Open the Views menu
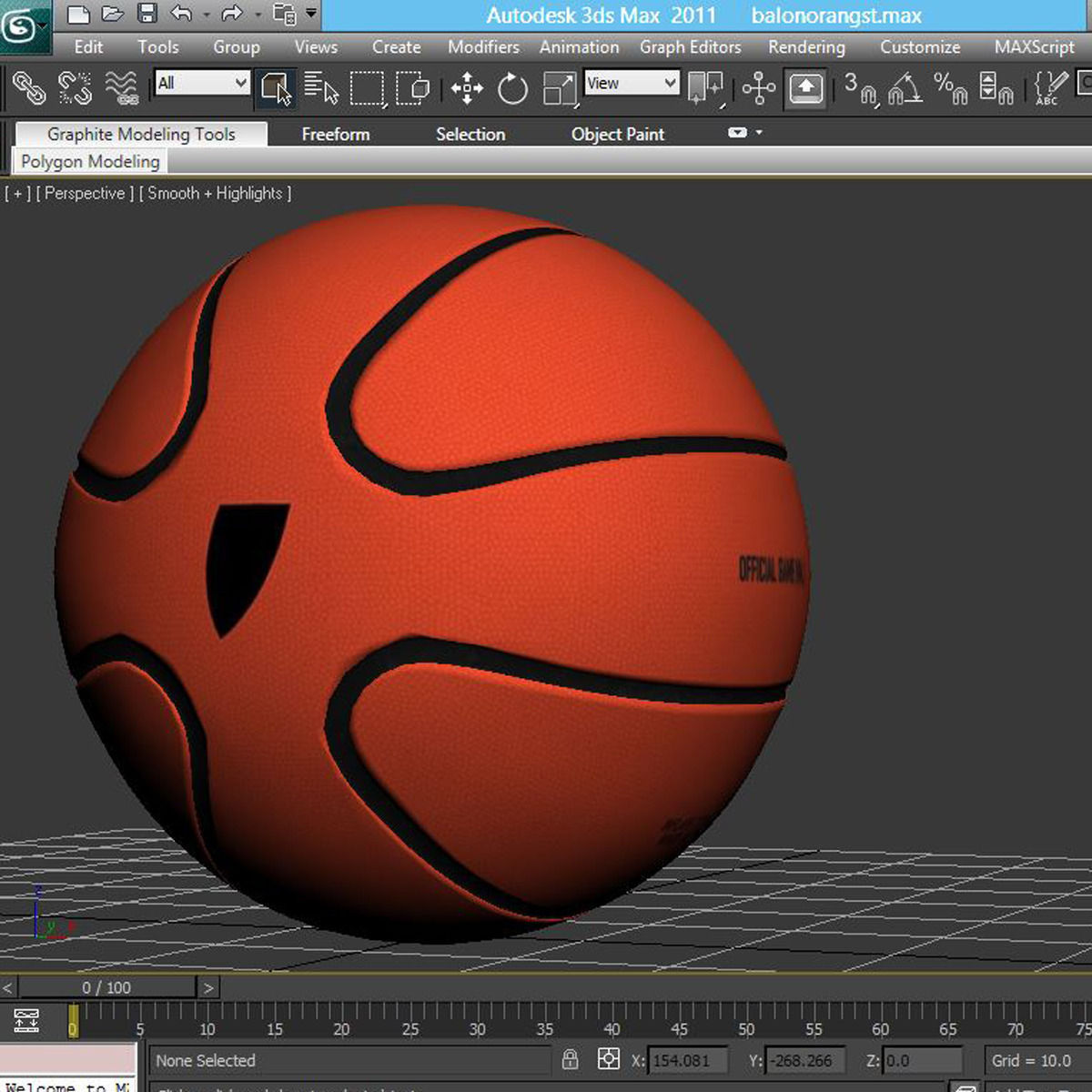The image size is (1092, 1092). point(316,47)
